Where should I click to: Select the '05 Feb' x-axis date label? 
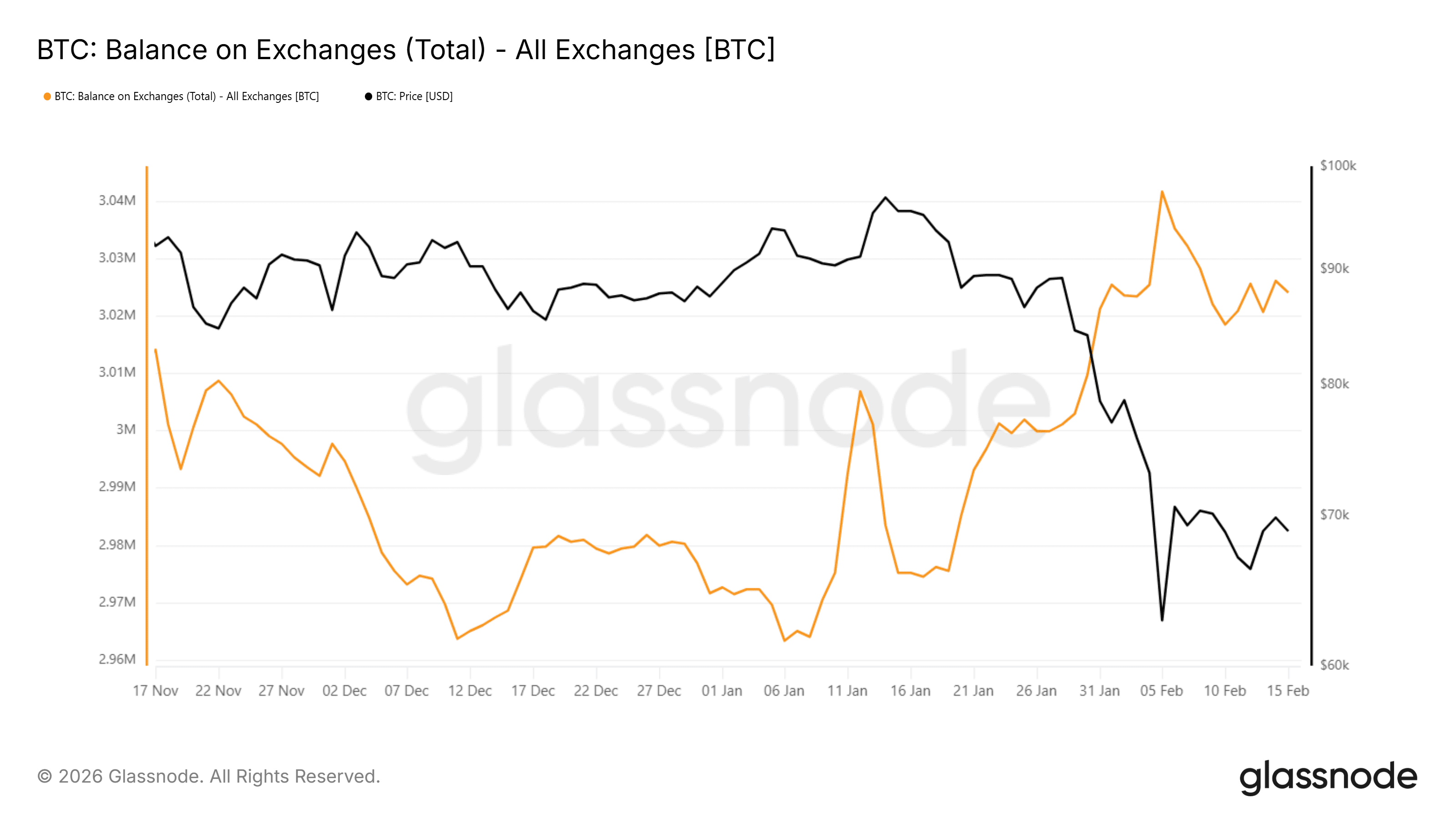tap(1162, 691)
